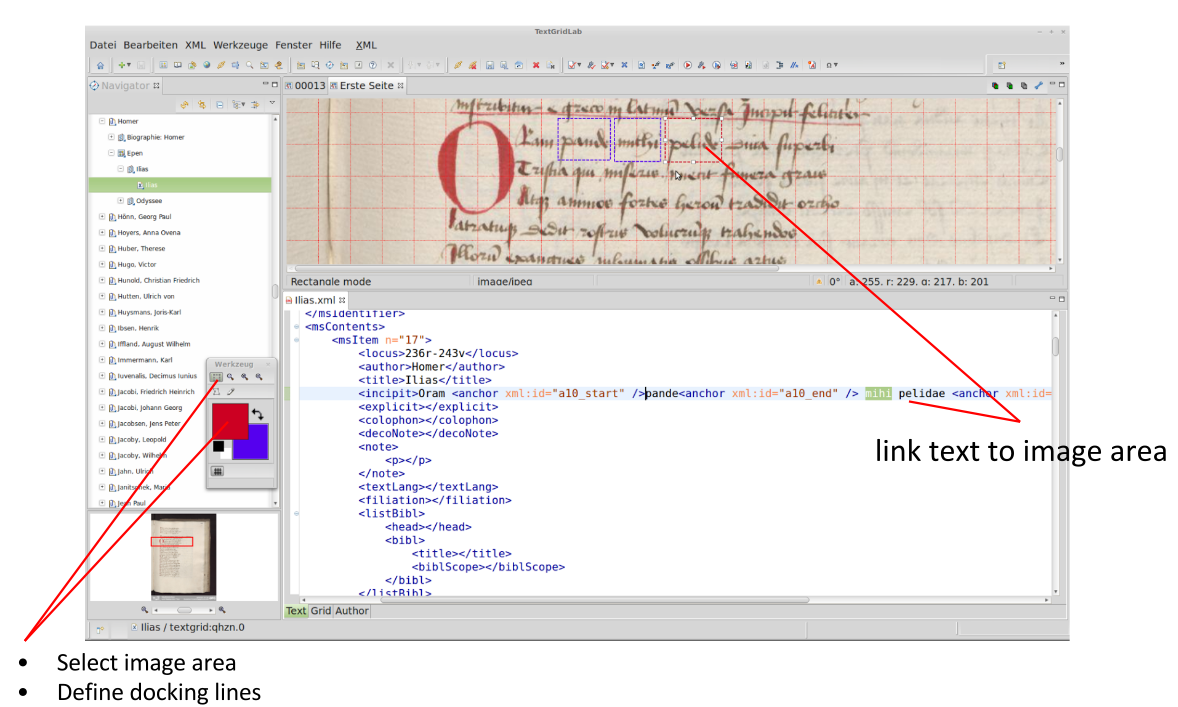Click the open book icon in the toolbar

click(178, 65)
